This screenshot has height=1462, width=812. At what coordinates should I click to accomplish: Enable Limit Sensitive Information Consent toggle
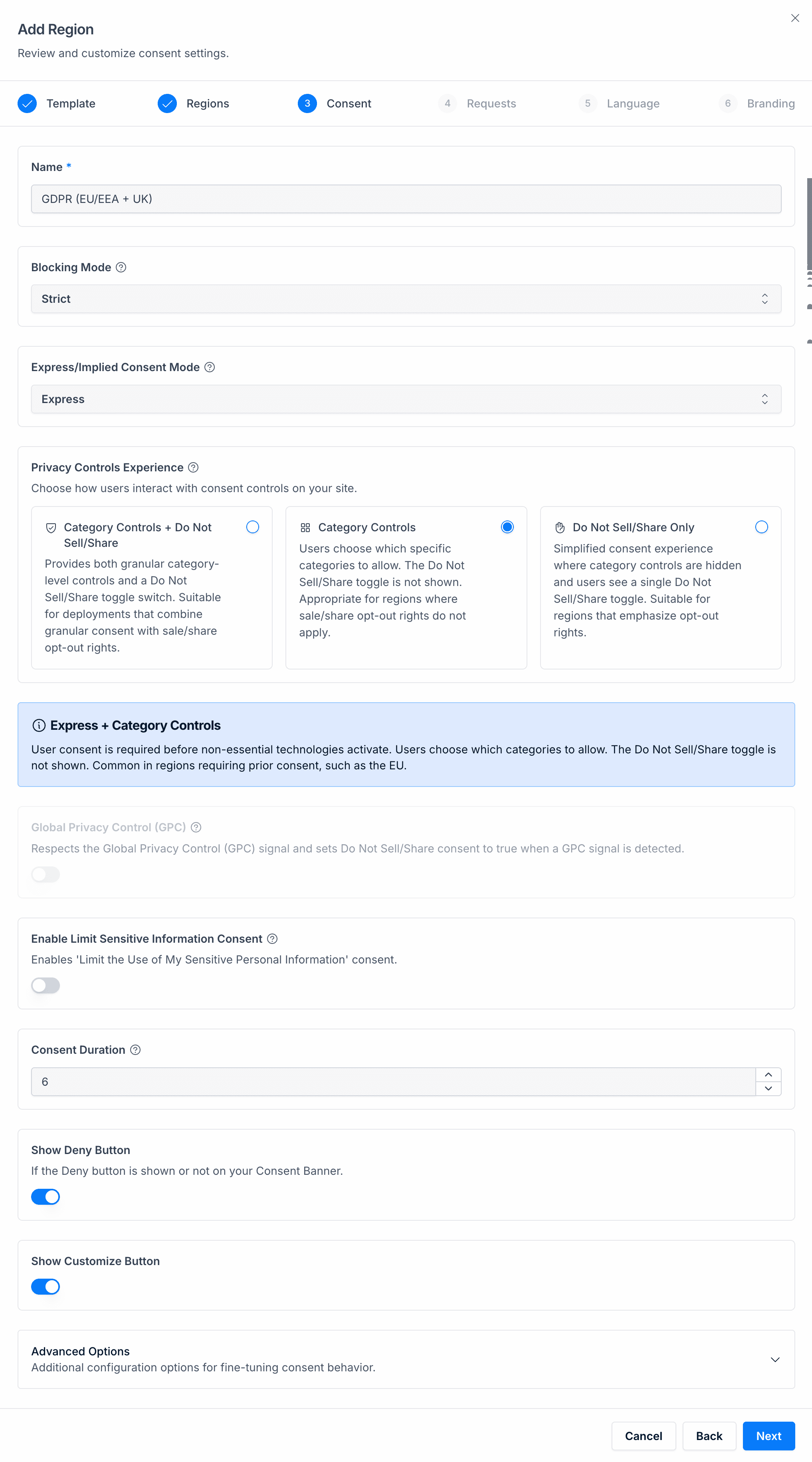[x=46, y=985]
